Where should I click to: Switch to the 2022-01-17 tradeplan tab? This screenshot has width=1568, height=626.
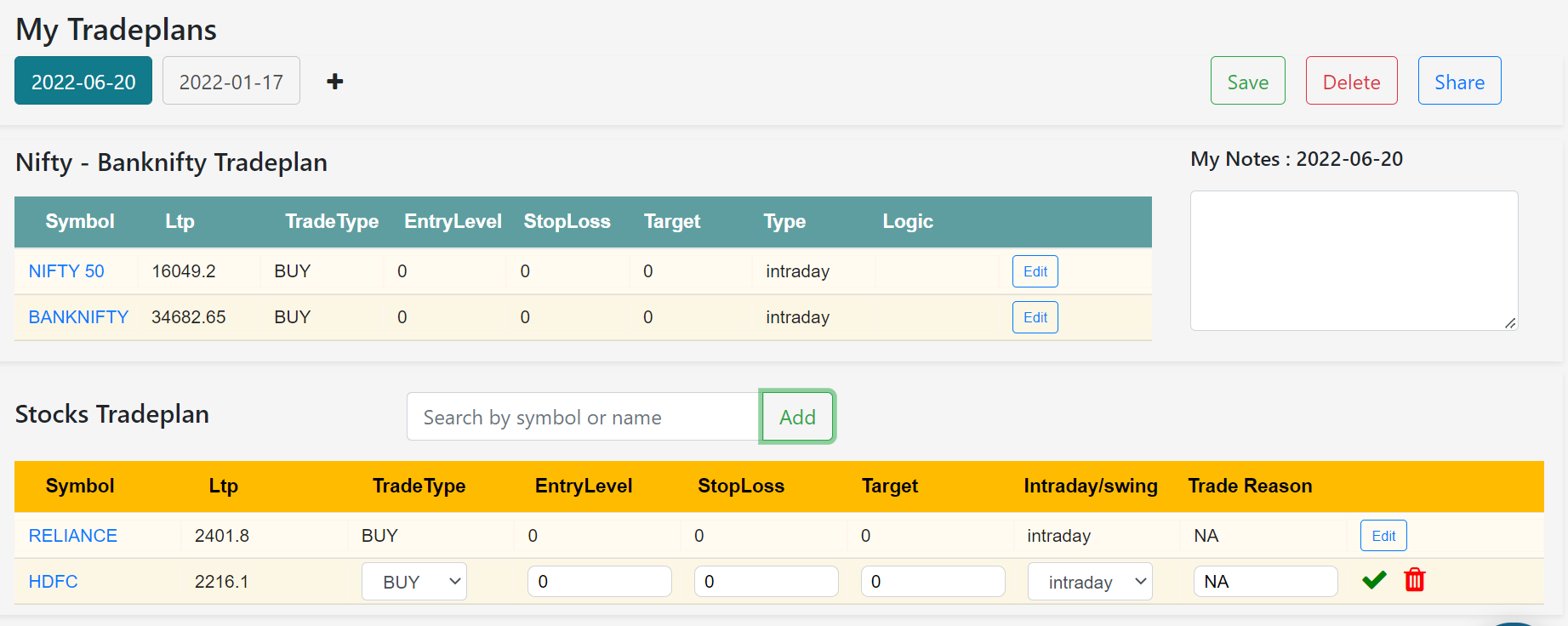pos(231,81)
